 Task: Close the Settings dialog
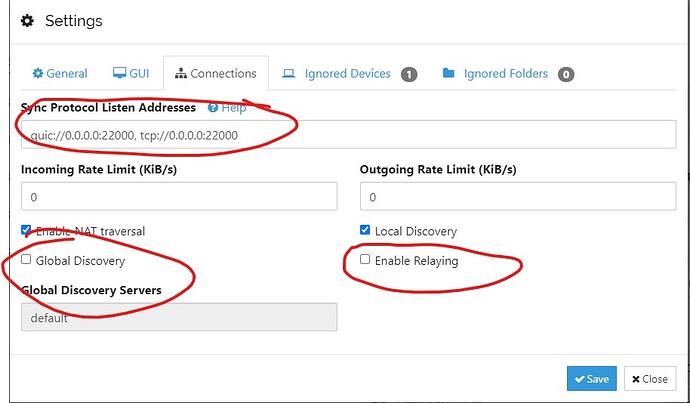click(650, 378)
